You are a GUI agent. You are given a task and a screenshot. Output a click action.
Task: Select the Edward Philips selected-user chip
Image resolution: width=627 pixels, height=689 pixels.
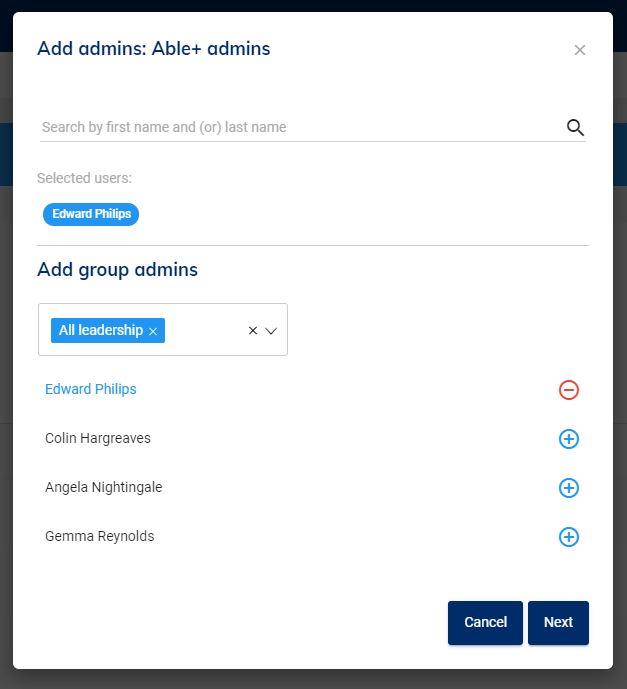tap(91, 214)
